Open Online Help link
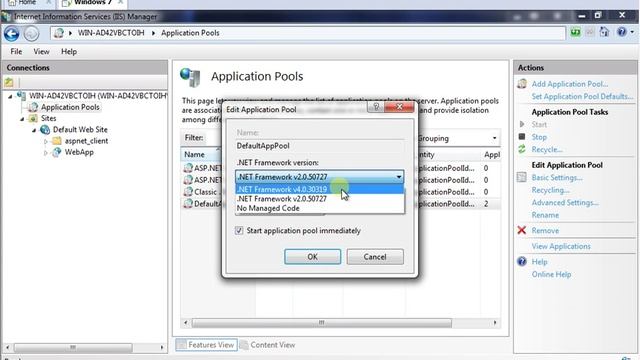 tap(551, 274)
